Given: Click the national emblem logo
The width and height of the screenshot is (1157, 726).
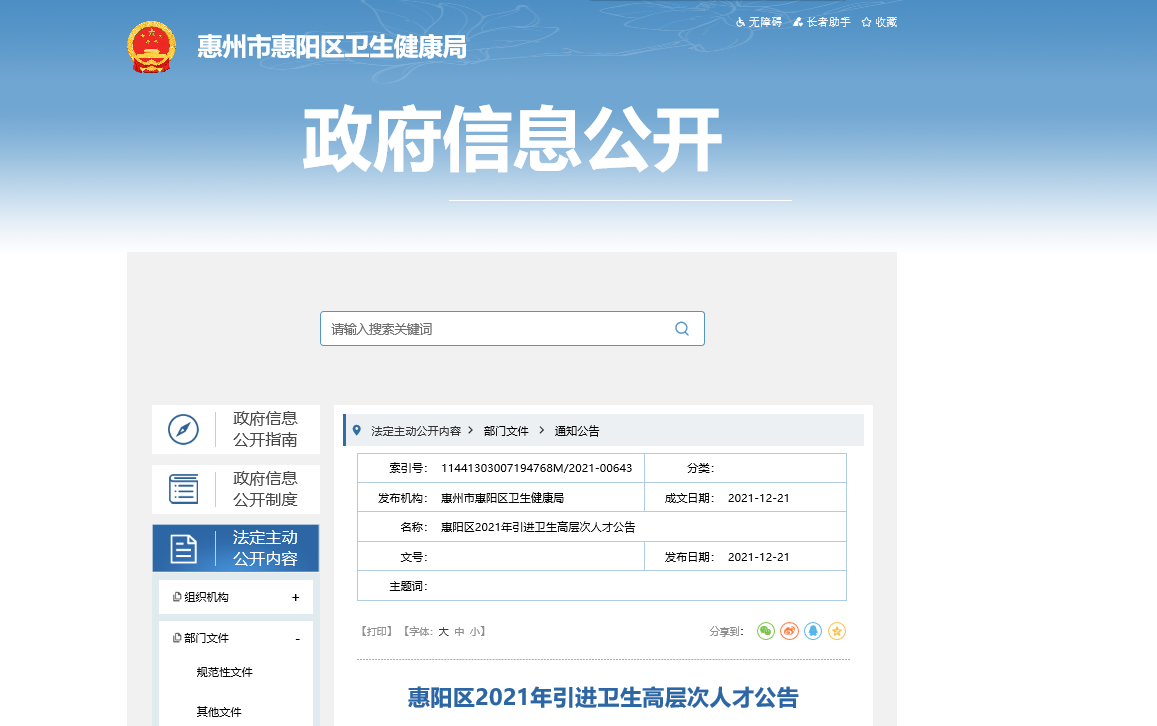Looking at the screenshot, I should (152, 46).
